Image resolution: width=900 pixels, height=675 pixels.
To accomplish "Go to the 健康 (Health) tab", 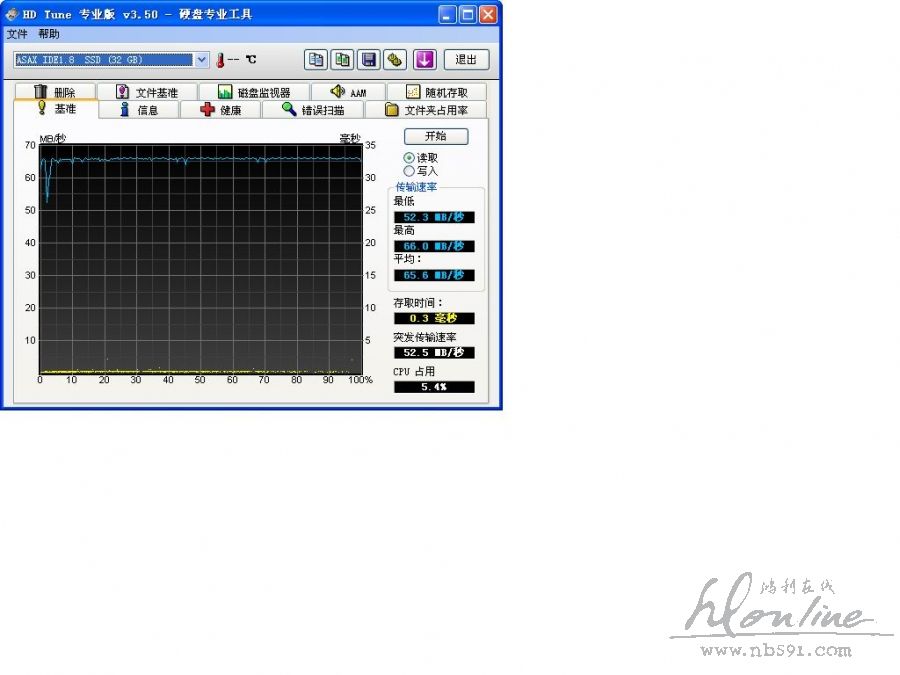I will [220, 110].
